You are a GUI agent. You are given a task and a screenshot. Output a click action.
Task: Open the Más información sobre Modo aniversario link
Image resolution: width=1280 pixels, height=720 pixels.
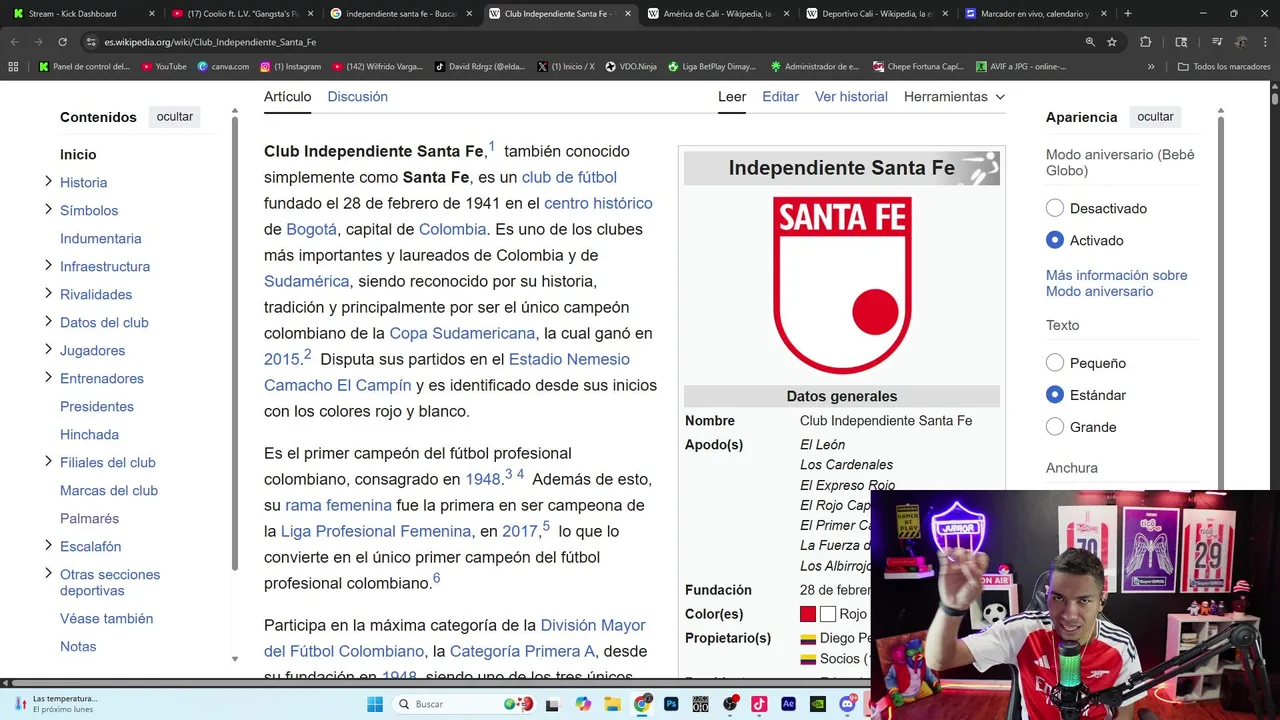click(1116, 283)
